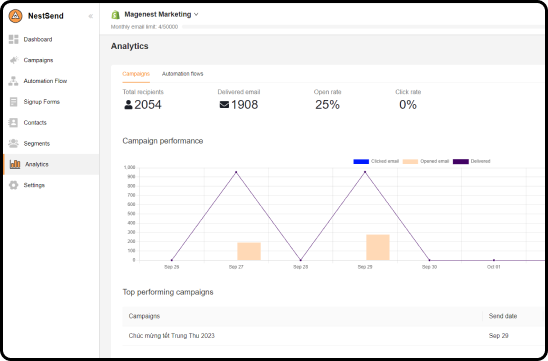Click the Sep 29 send date cell
Screen dimensions: 548x361
498,335
